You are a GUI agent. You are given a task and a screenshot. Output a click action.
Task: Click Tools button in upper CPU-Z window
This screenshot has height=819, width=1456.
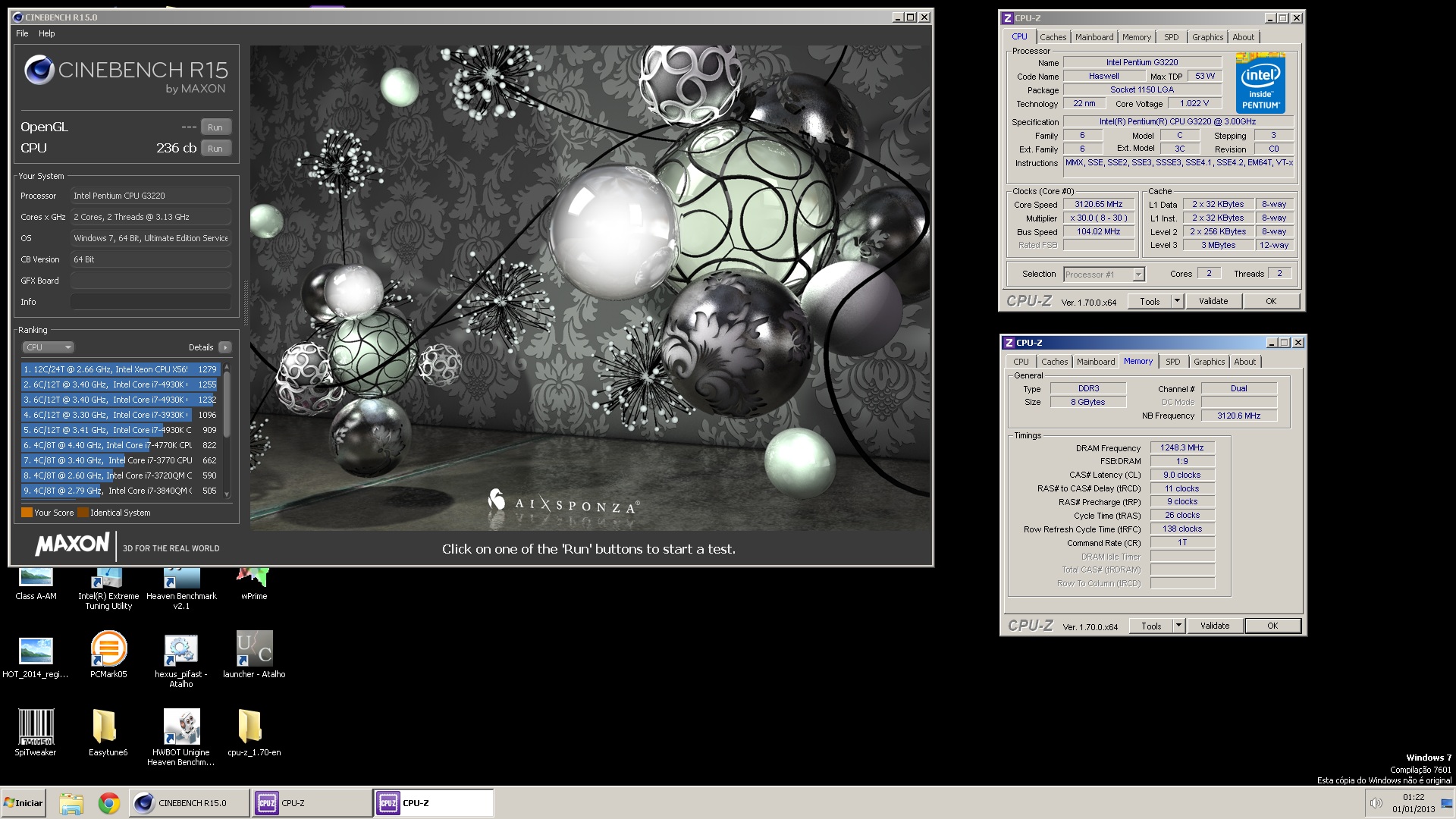point(1150,301)
